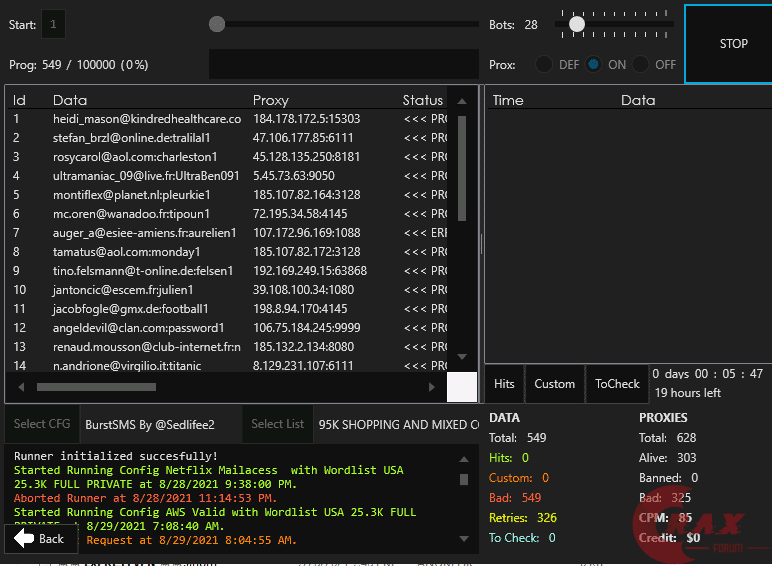
Task: Click the up arrow of the data table scrollbar
Action: coord(462,101)
